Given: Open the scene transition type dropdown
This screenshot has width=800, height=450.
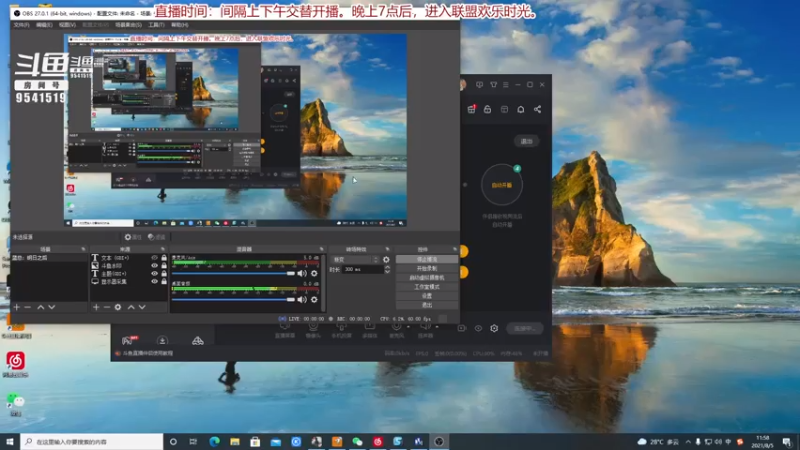Looking at the screenshot, I should pos(356,260).
